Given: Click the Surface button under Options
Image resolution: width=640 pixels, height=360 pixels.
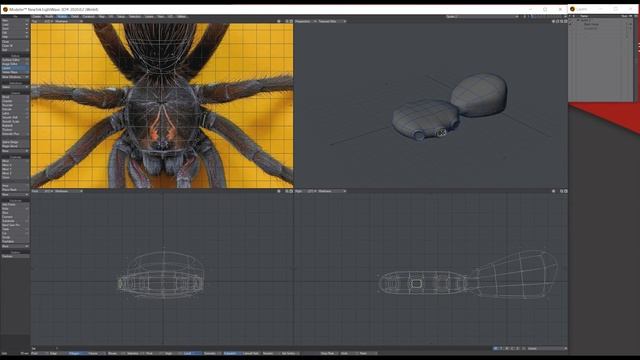Looking at the screenshot, I should pyautogui.click(x=15, y=256).
